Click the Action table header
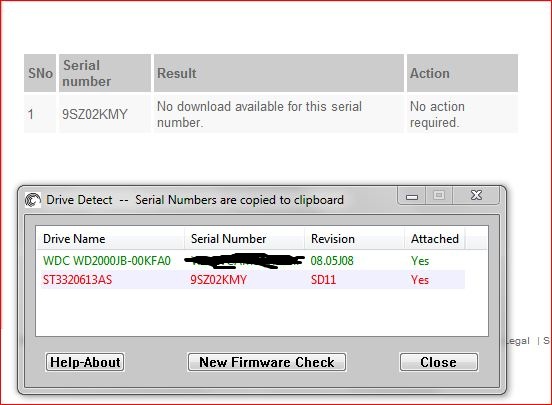Image resolution: width=552 pixels, height=405 pixels. point(462,73)
